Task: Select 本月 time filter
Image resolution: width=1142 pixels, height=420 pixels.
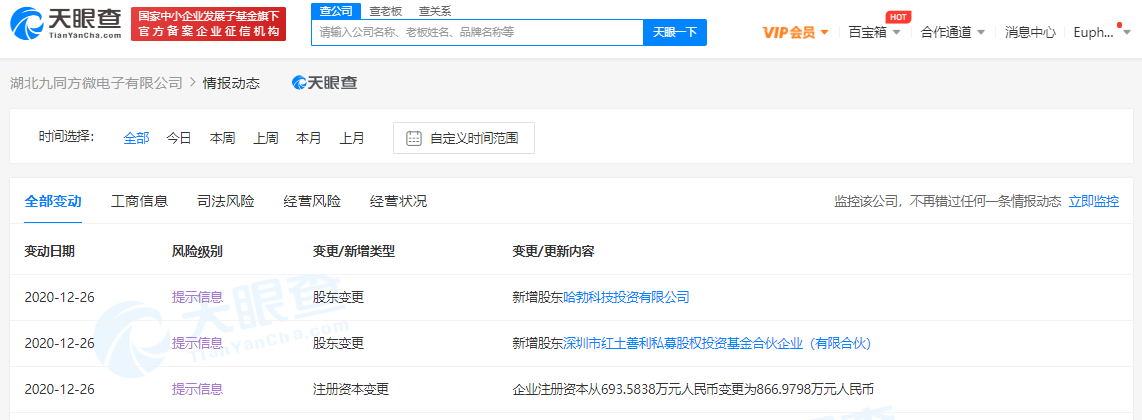Action: (x=309, y=138)
